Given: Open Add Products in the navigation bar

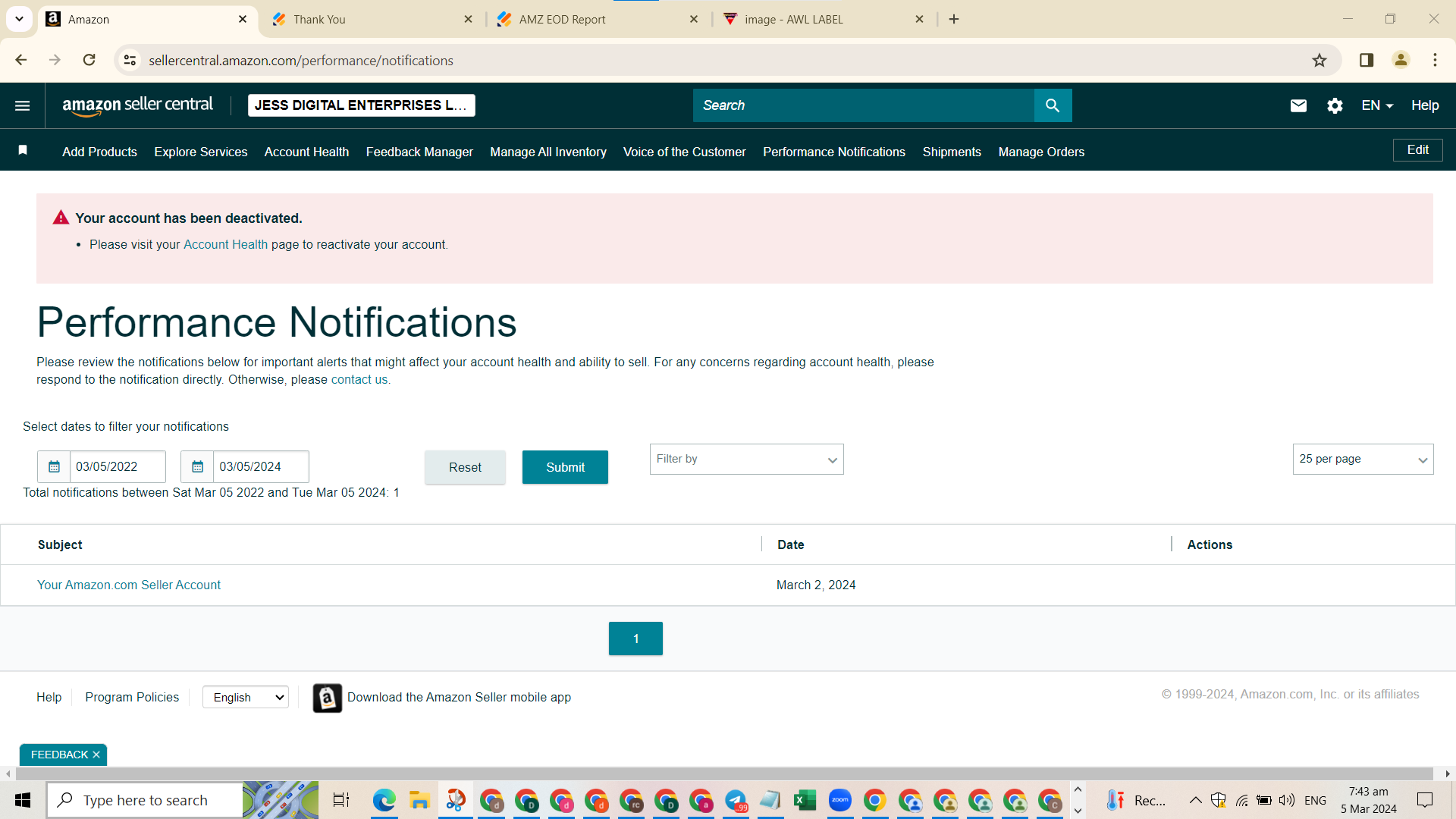Looking at the screenshot, I should click(x=99, y=152).
